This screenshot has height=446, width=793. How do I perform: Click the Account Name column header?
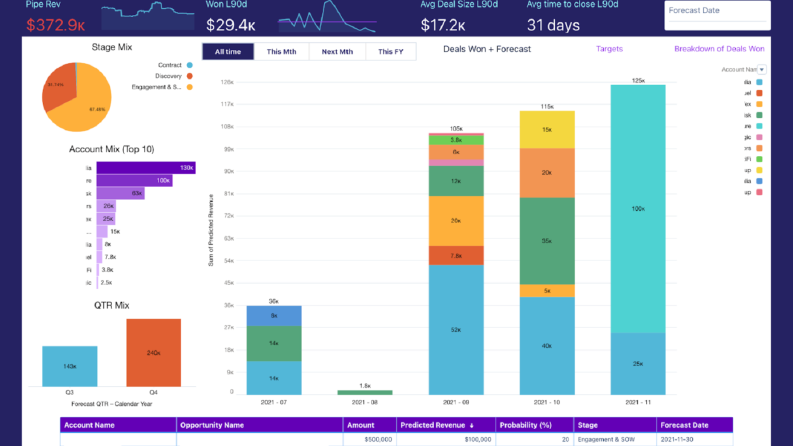tap(118, 425)
